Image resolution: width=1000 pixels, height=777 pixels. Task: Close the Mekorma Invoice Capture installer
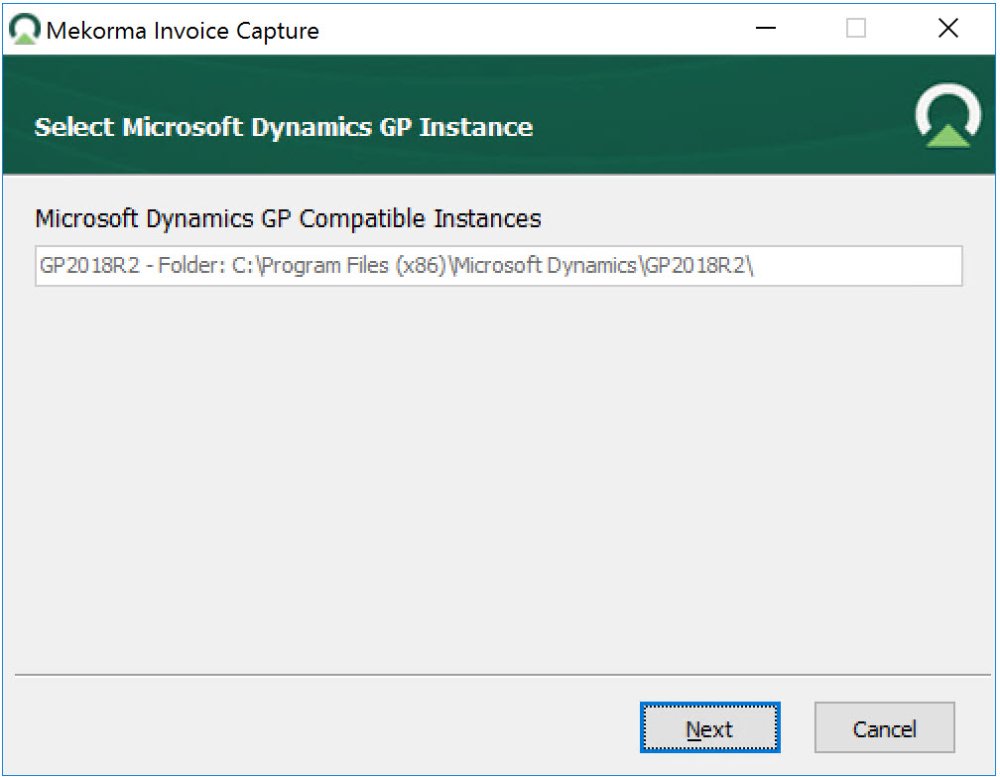[x=948, y=29]
